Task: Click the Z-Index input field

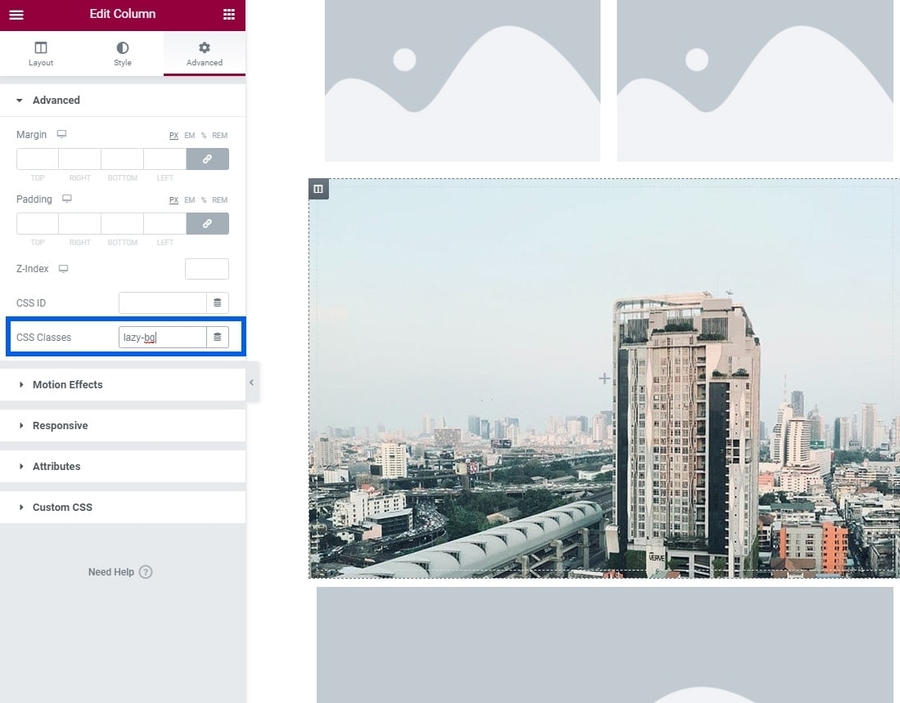Action: [x=206, y=269]
